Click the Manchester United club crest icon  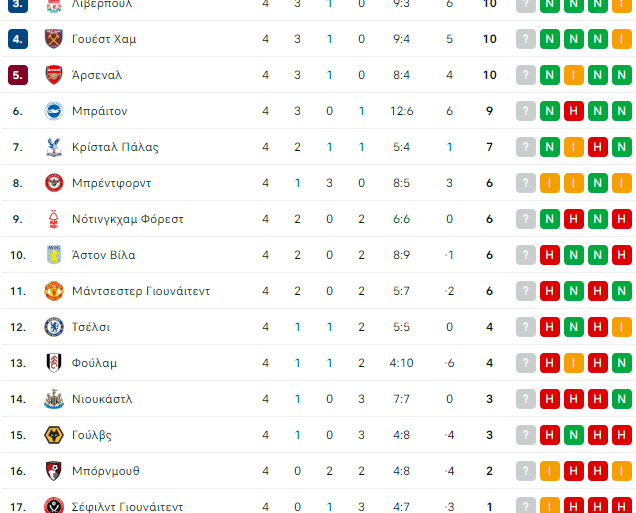pyautogui.click(x=54, y=291)
